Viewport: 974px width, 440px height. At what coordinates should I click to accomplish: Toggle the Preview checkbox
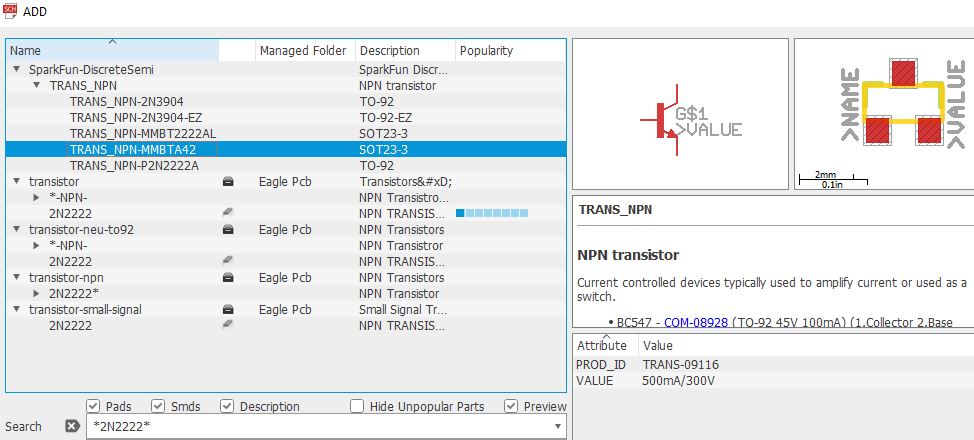point(511,406)
